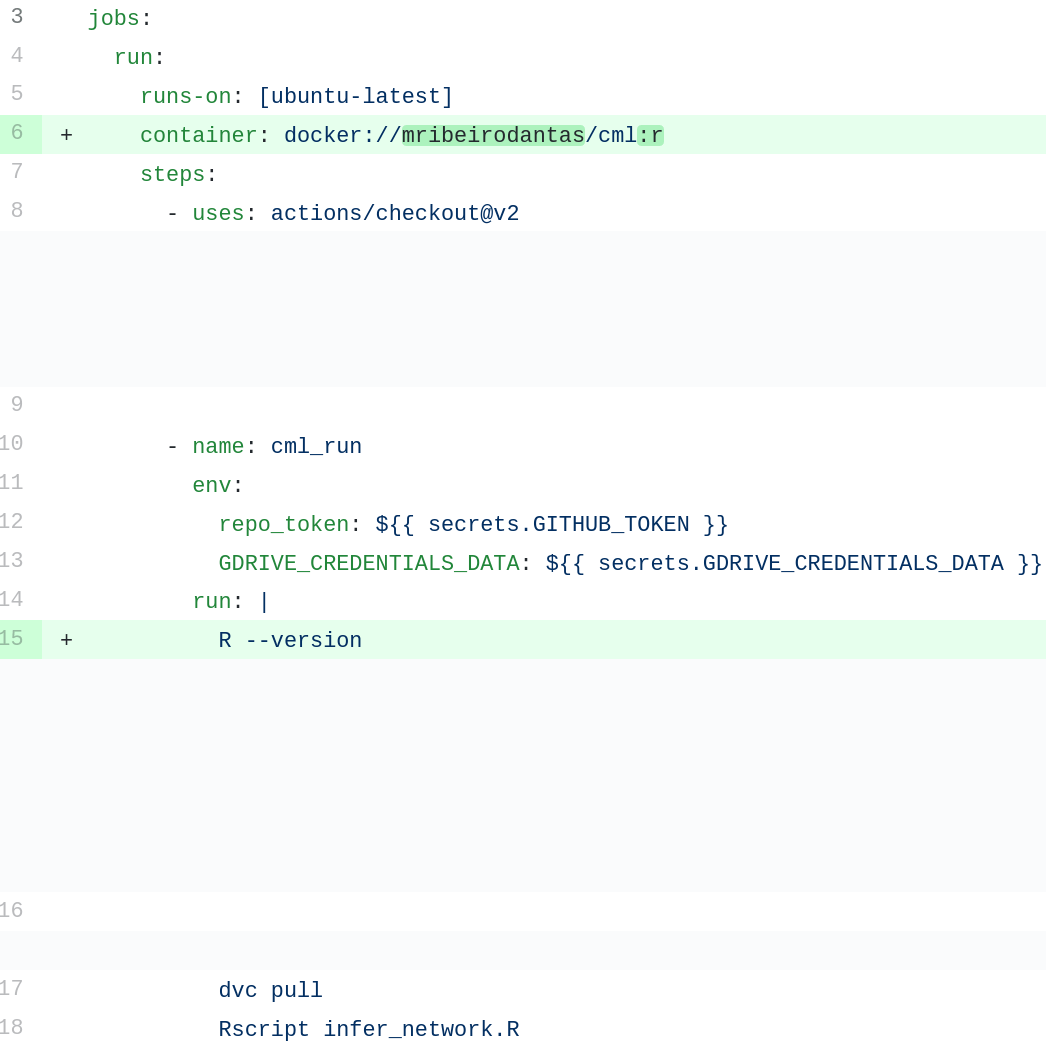Image resolution: width=1046 pixels, height=1055 pixels.
Task: Select line number 8 in the gutter
Action: tap(17, 212)
